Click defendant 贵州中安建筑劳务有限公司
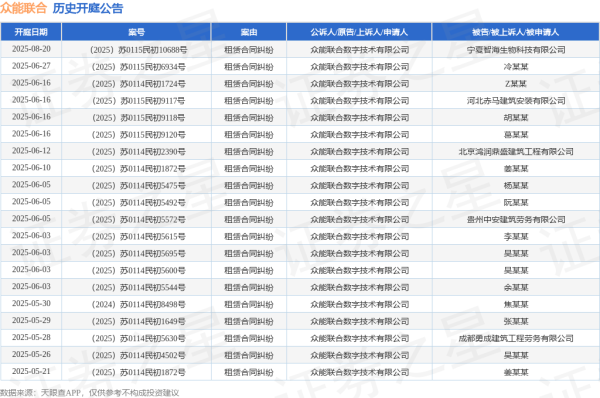The width and height of the screenshot is (600, 398). (516, 220)
